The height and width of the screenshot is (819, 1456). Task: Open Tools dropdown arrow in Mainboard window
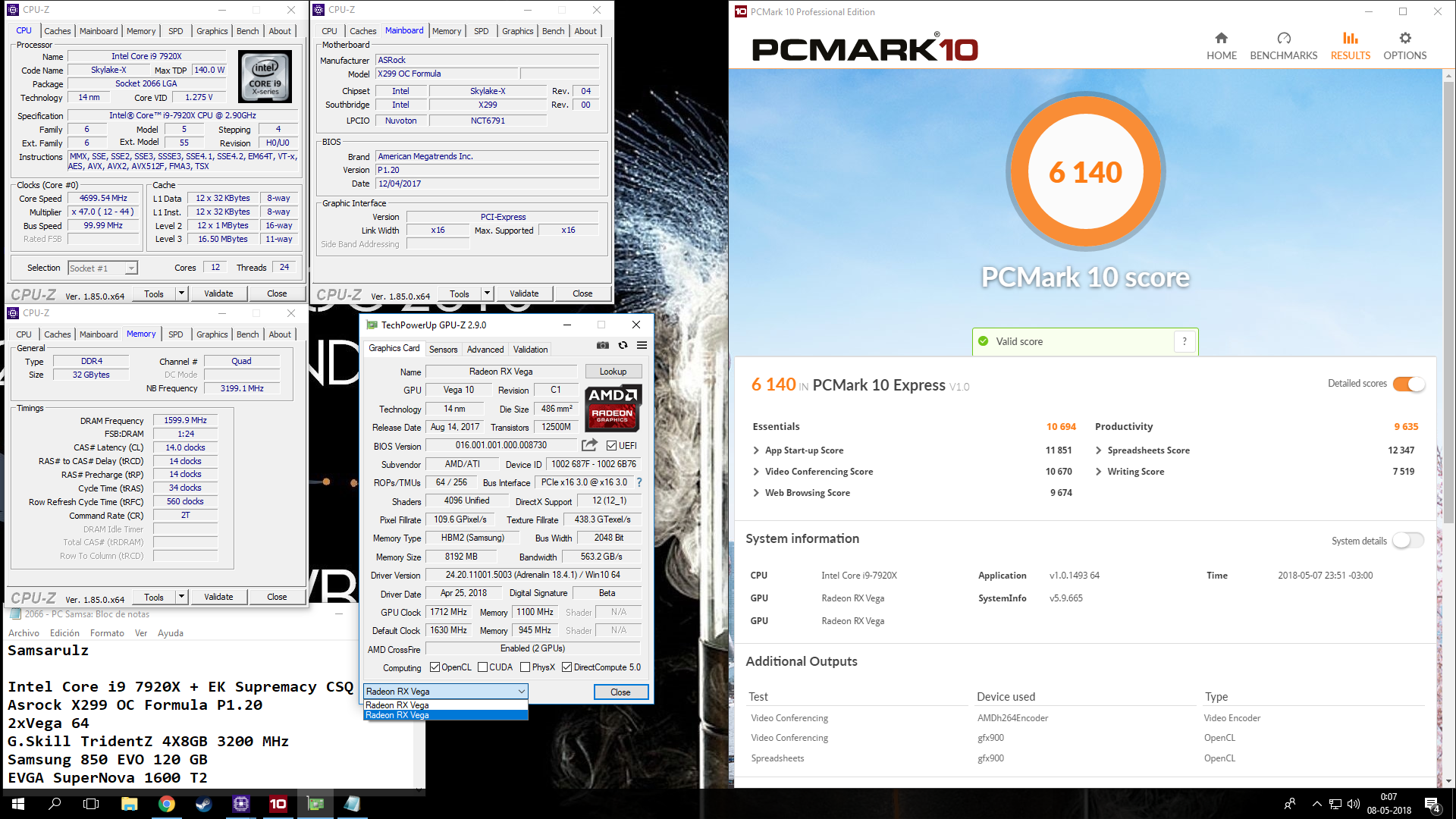point(487,293)
